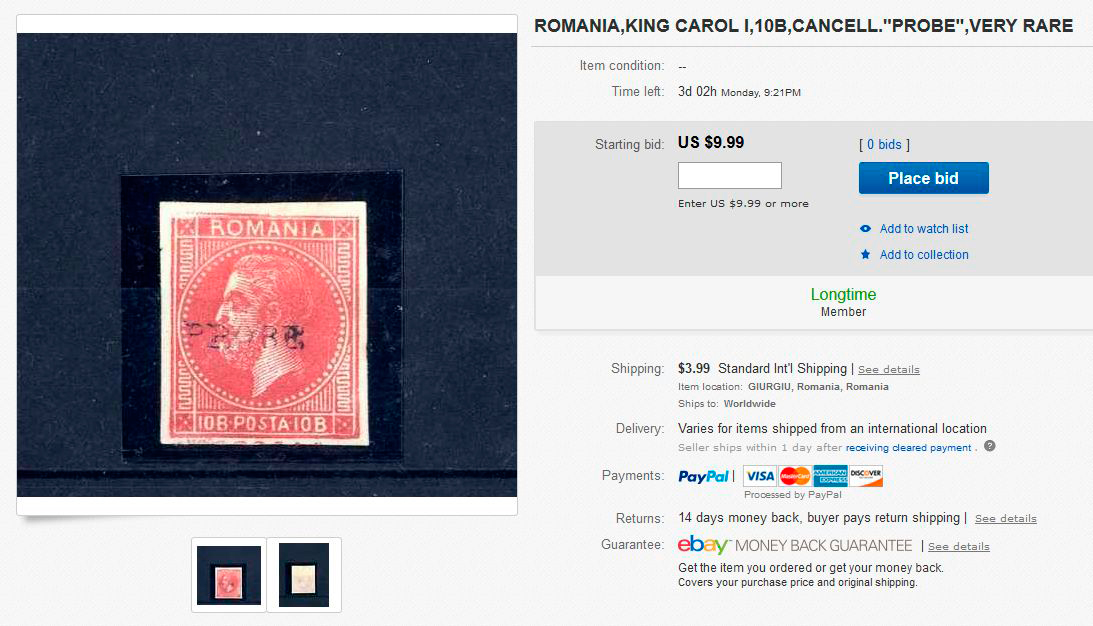Image resolution: width=1093 pixels, height=626 pixels.
Task: Click the Place bid button
Action: point(924,178)
